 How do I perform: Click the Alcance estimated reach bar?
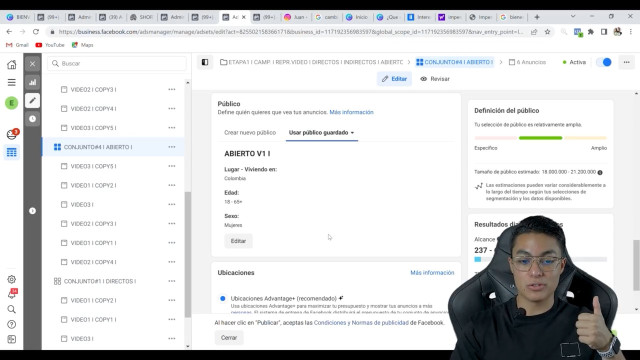540,259
